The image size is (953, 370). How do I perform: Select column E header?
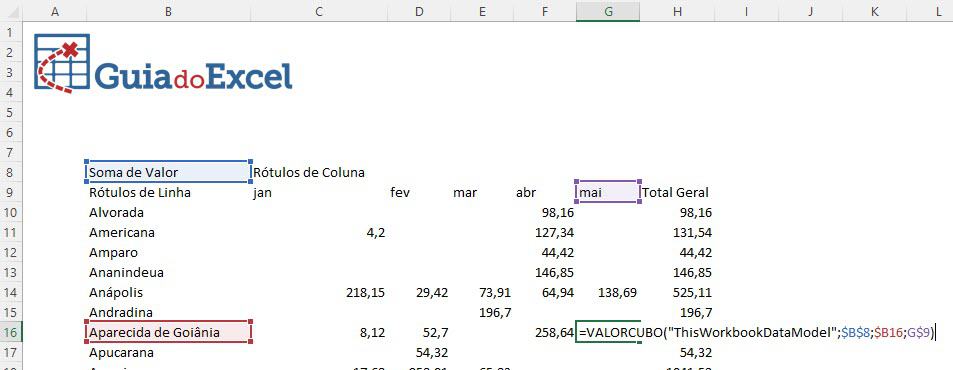coord(482,11)
